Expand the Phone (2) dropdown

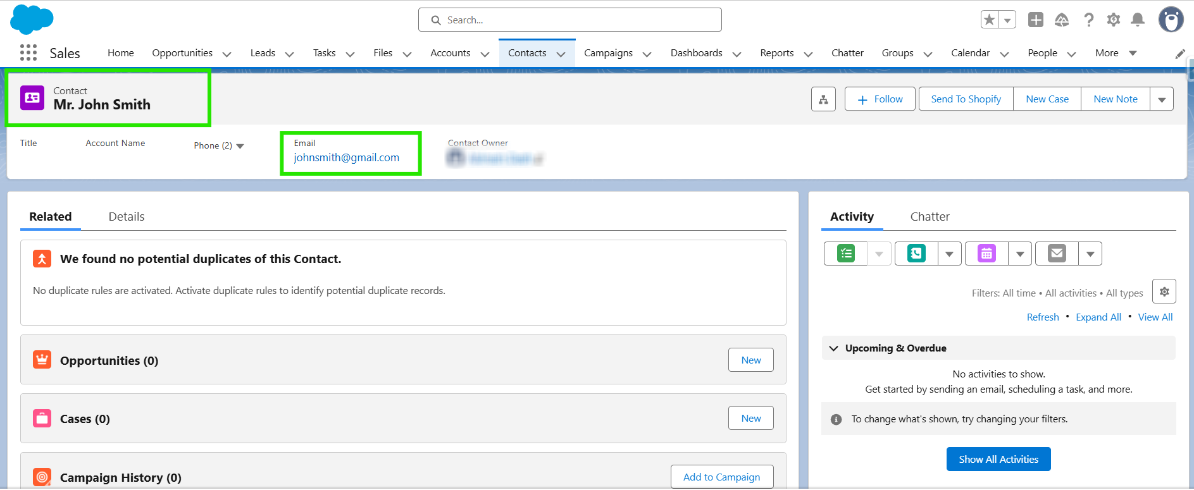click(x=240, y=146)
